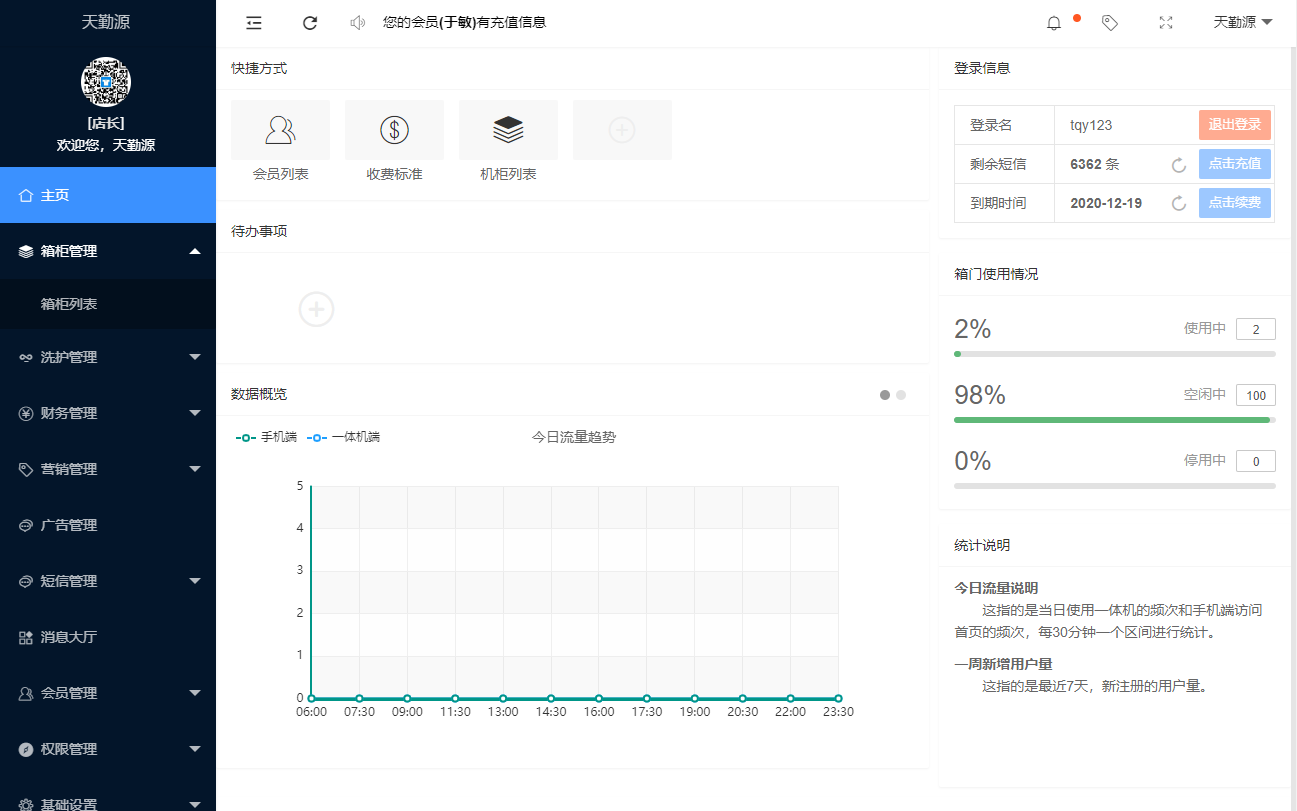Mute announcements via the speaker icon
Image resolution: width=1297 pixels, height=811 pixels.
tap(357, 22)
